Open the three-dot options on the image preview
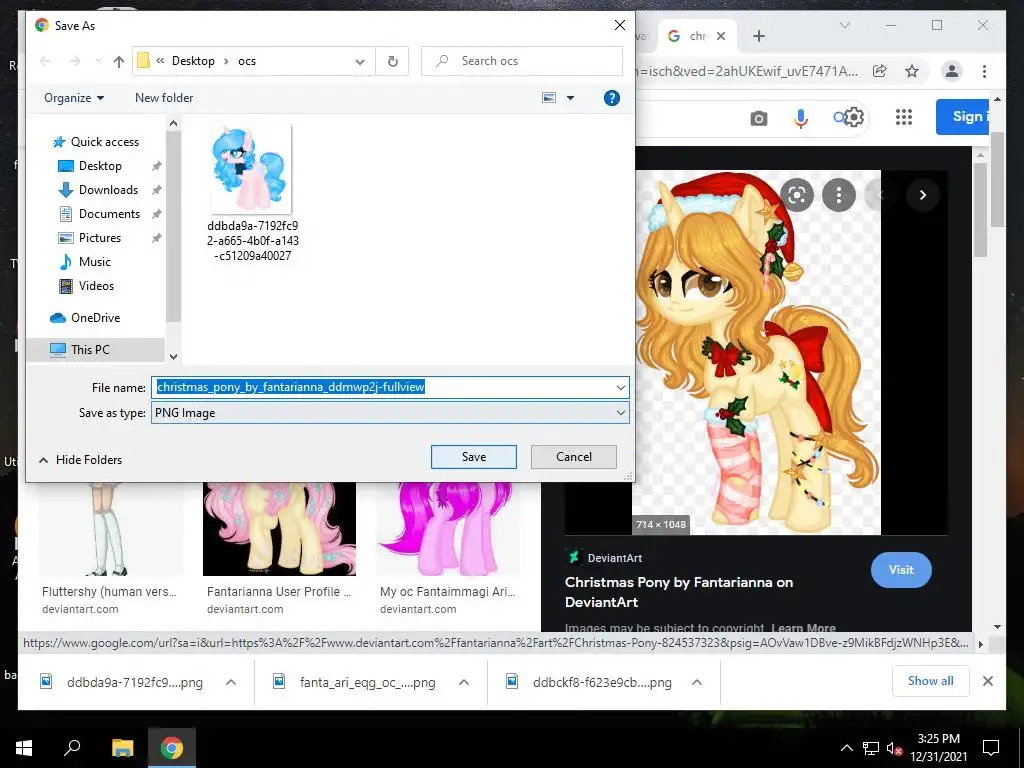1024x768 pixels. tap(839, 195)
